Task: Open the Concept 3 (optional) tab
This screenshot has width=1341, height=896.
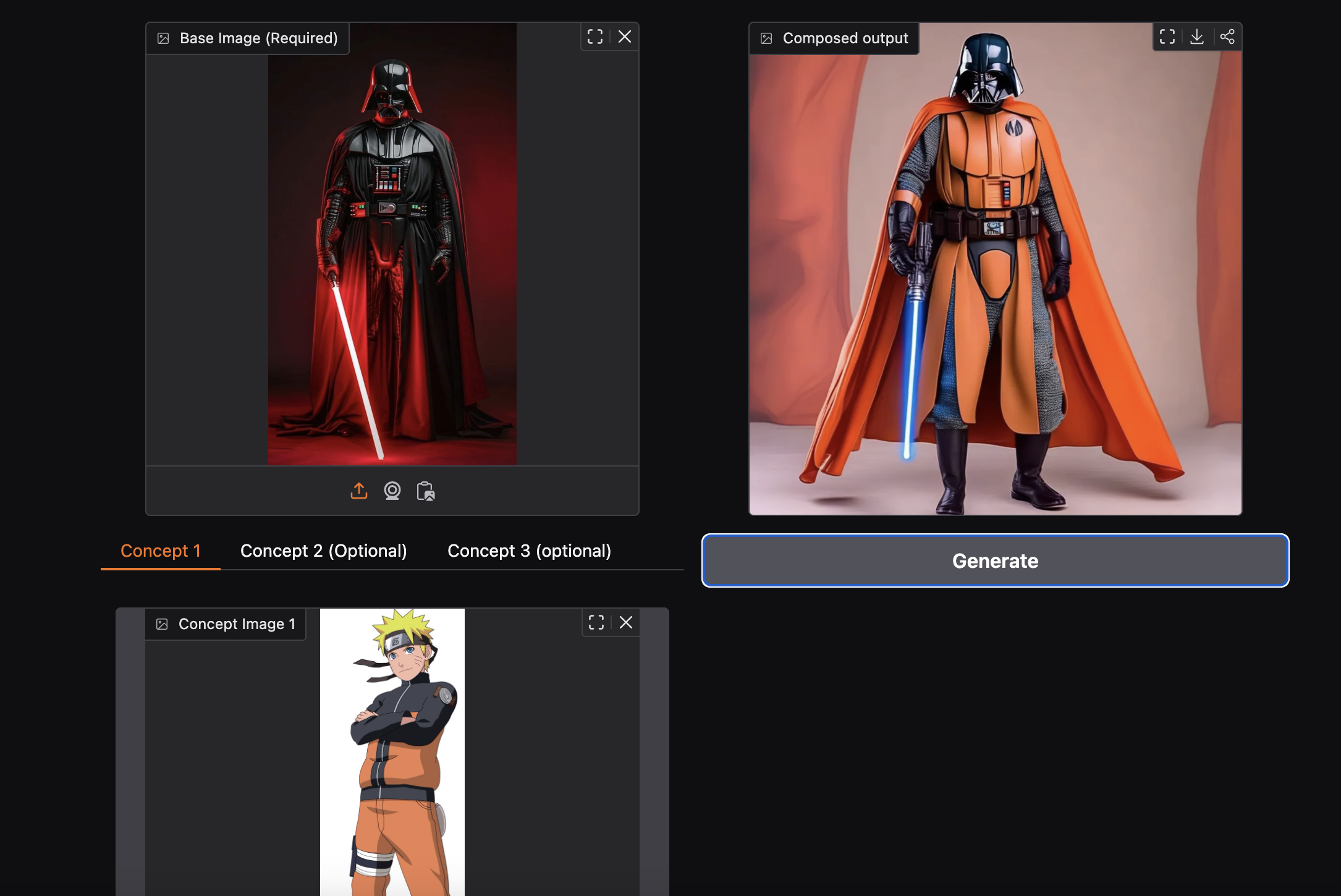Action: [529, 551]
